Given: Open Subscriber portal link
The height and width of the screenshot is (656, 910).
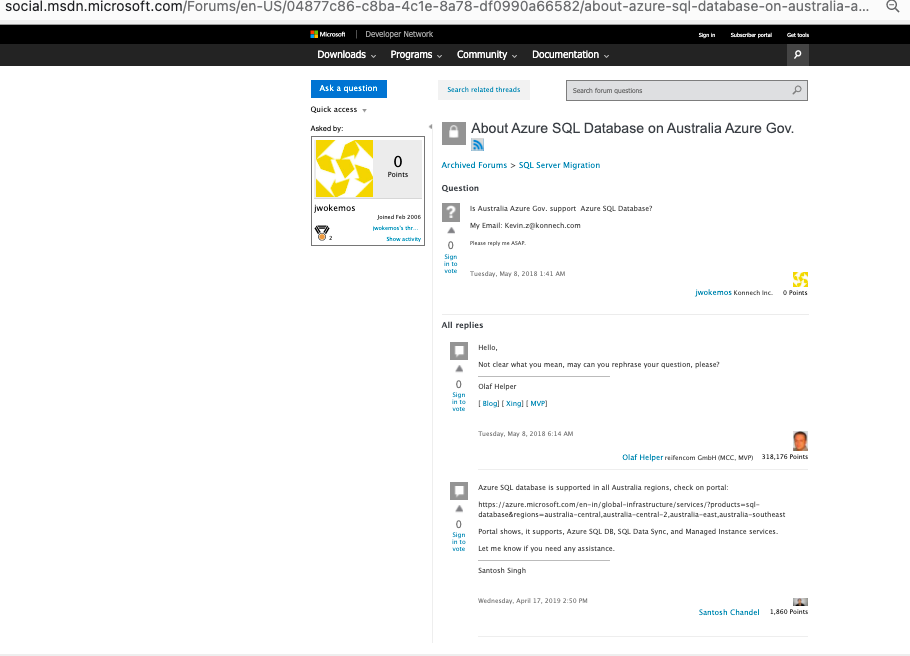Looking at the screenshot, I should tap(751, 35).
